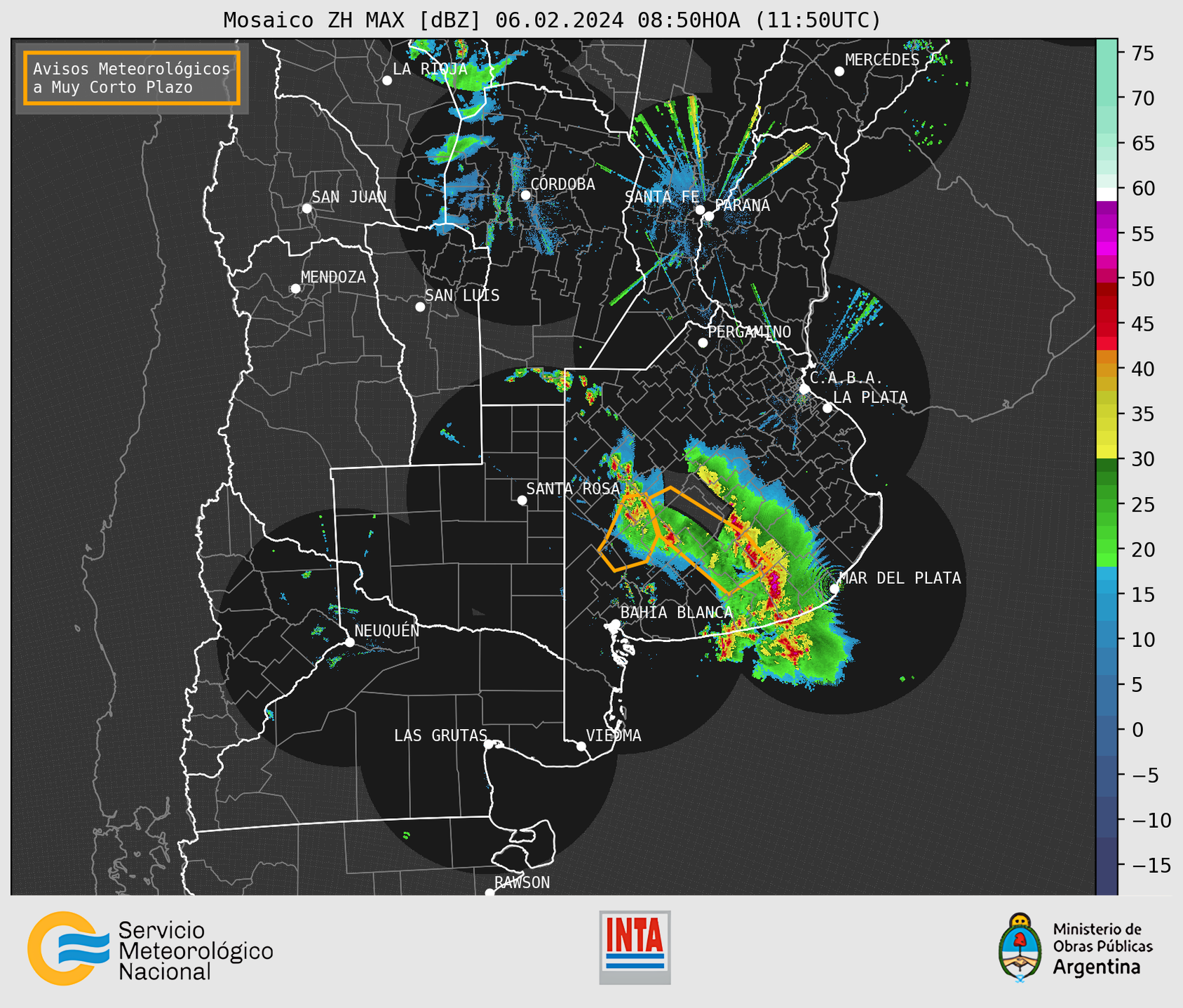Click the VIEDMA city marker dot
This screenshot has width=1183, height=1008.
[581, 746]
